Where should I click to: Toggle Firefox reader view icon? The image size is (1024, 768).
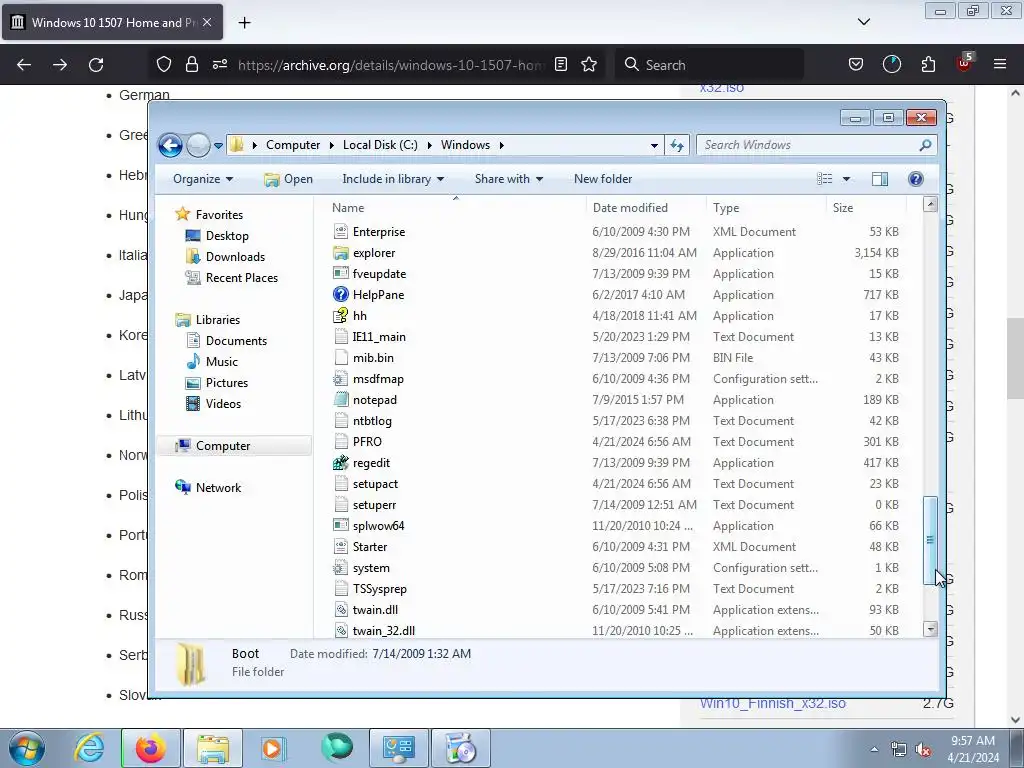pos(560,65)
